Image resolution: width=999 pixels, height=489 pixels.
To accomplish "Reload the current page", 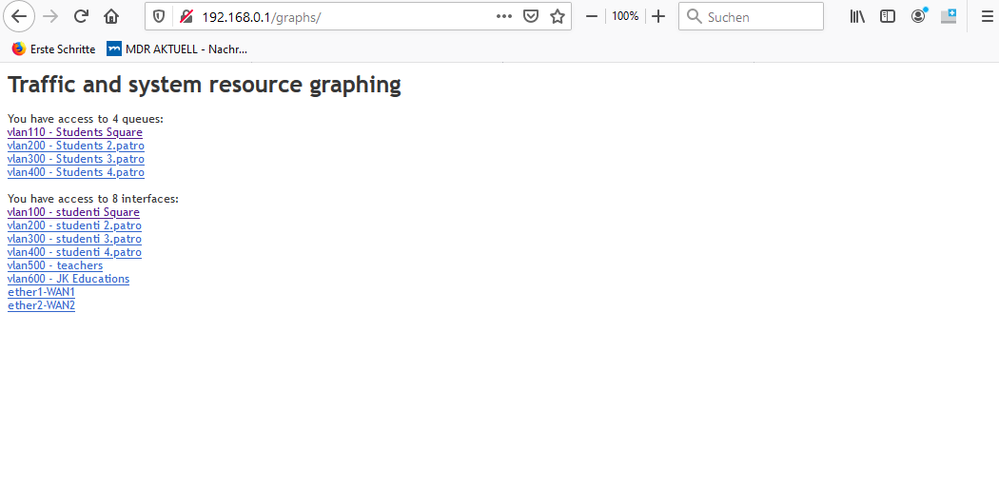I will (x=81, y=17).
